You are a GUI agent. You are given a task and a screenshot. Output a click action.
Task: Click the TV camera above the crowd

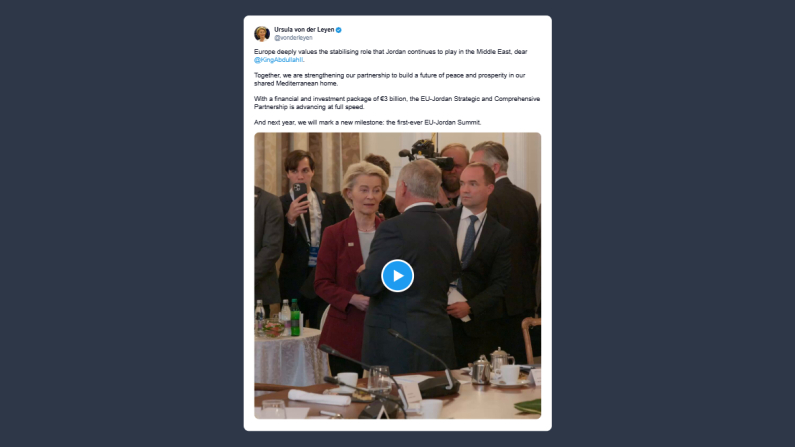427,154
